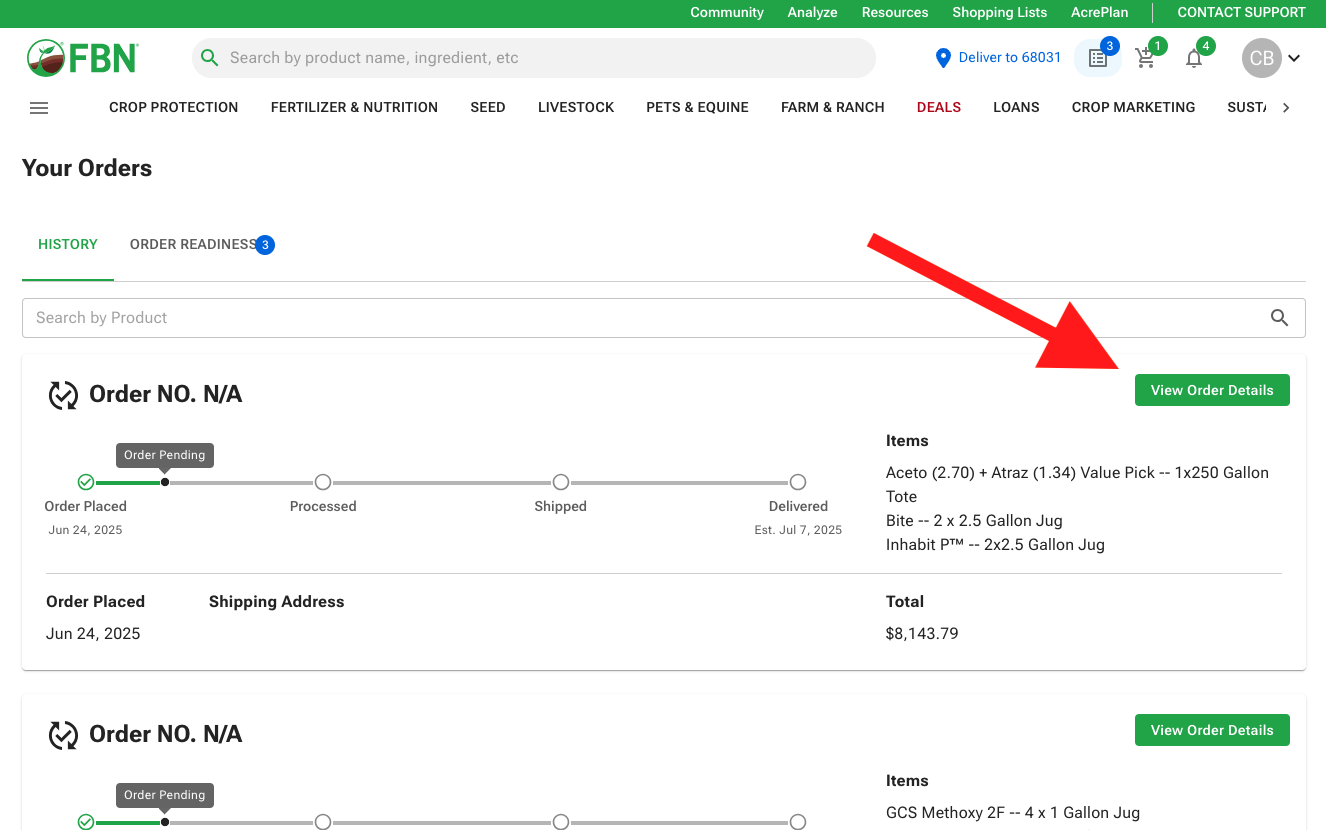View Order Details for the second order
This screenshot has height=830, width=1326.
pos(1211,730)
